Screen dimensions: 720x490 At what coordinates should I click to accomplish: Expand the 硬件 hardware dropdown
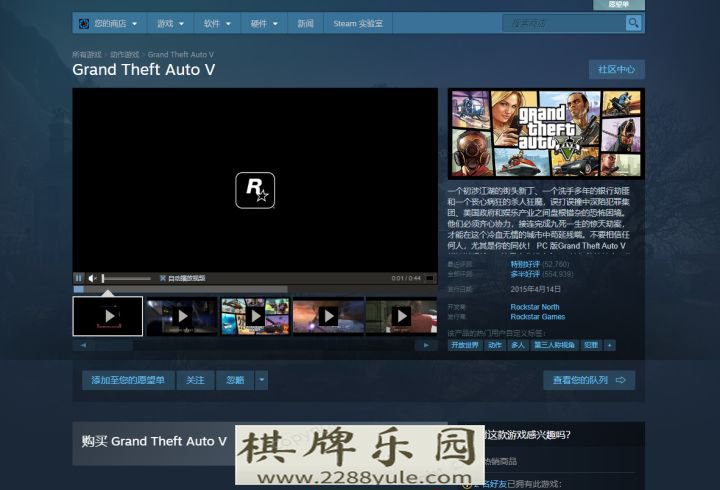coord(264,23)
